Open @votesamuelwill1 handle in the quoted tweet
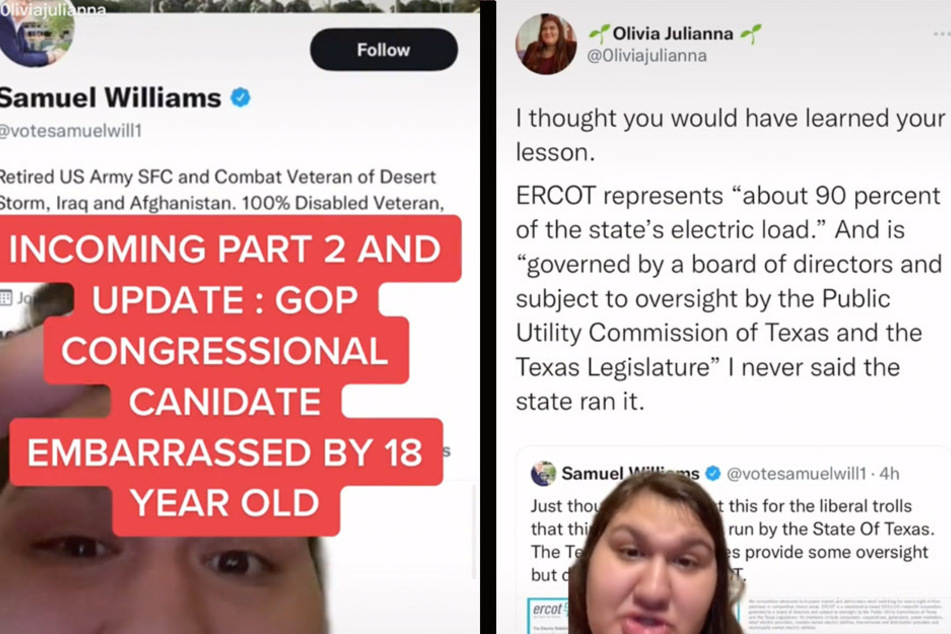 tap(796, 473)
